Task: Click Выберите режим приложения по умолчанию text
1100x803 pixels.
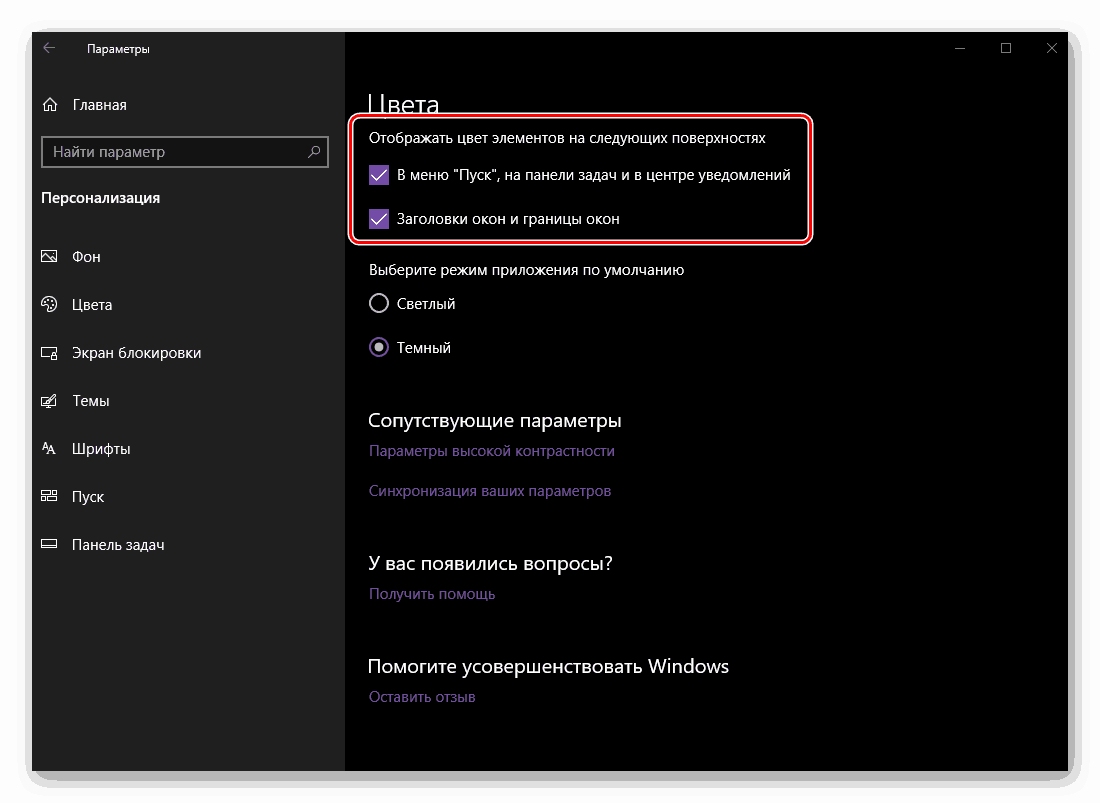Action: point(526,270)
